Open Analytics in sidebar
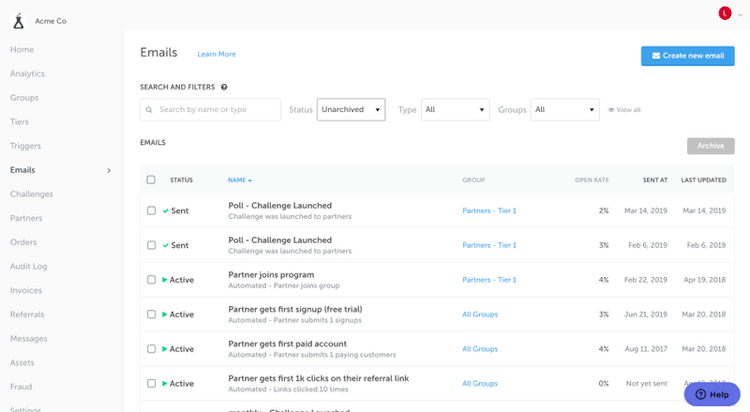This screenshot has width=750, height=412. tap(27, 74)
